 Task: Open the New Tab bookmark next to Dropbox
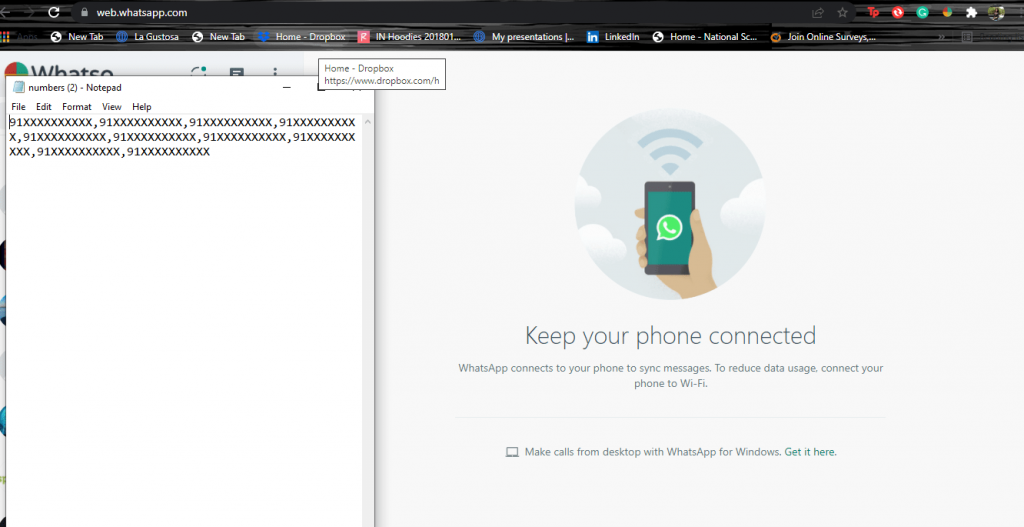pos(218,37)
